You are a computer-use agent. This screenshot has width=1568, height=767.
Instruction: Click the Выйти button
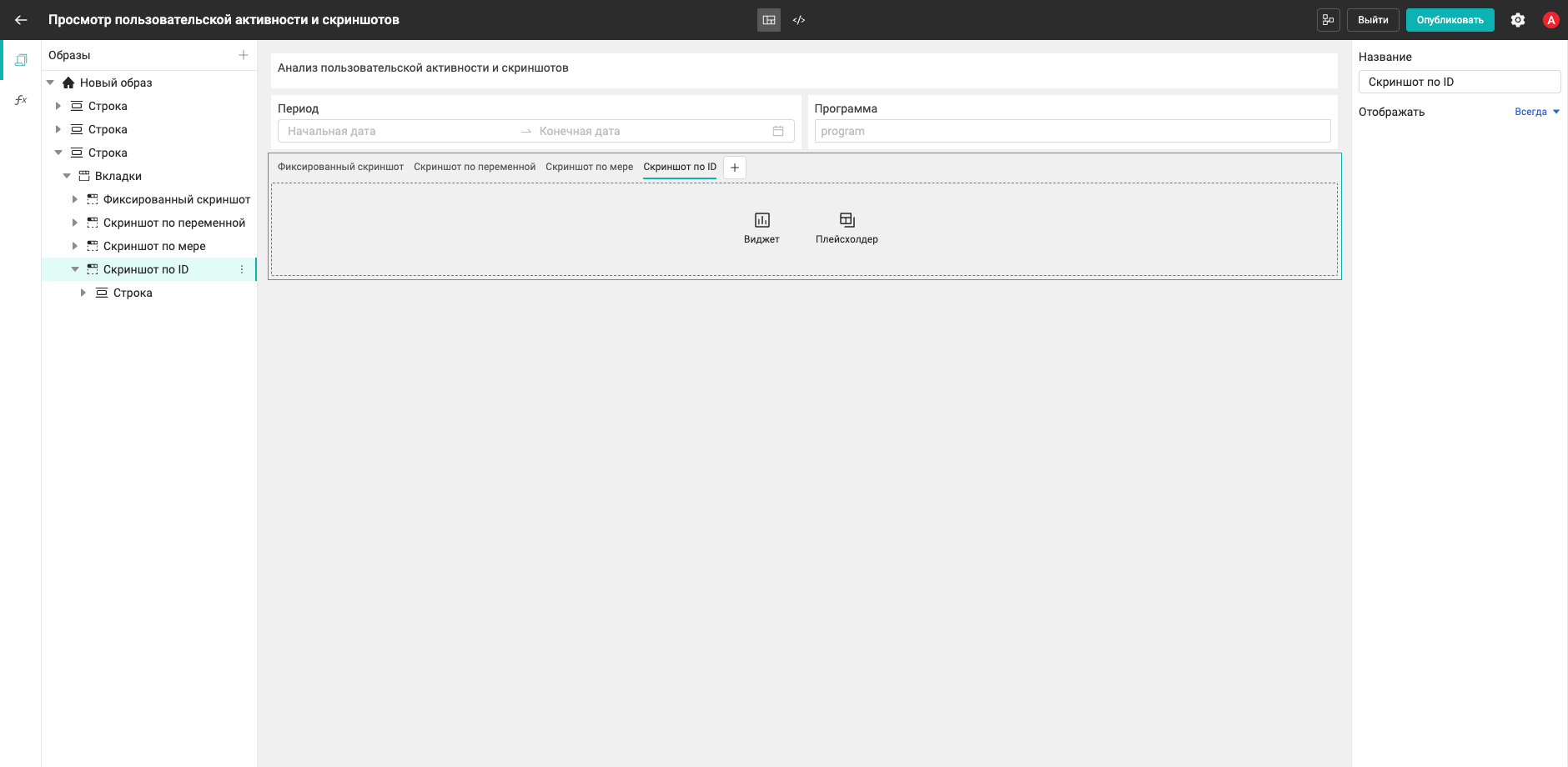pos(1373,20)
